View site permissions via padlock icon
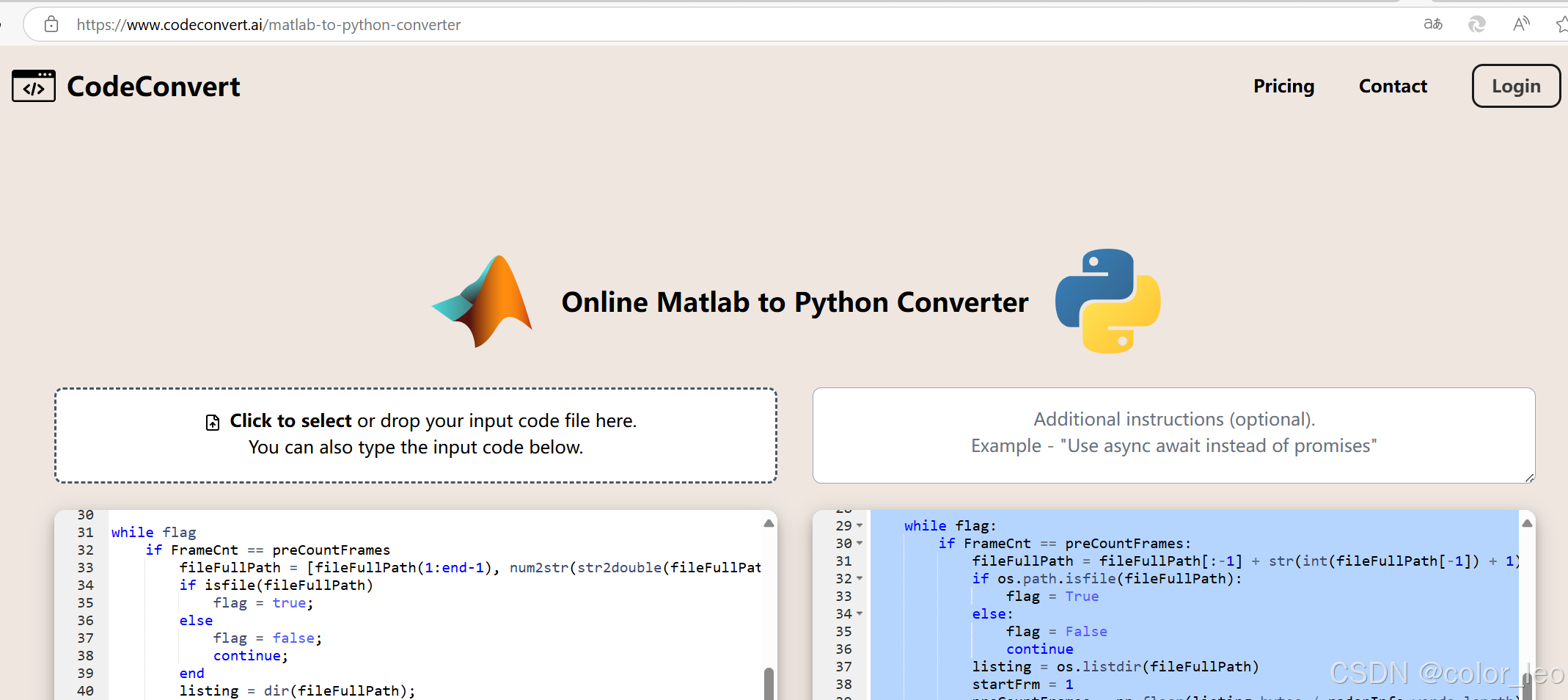The height and width of the screenshot is (700, 1568). [51, 24]
